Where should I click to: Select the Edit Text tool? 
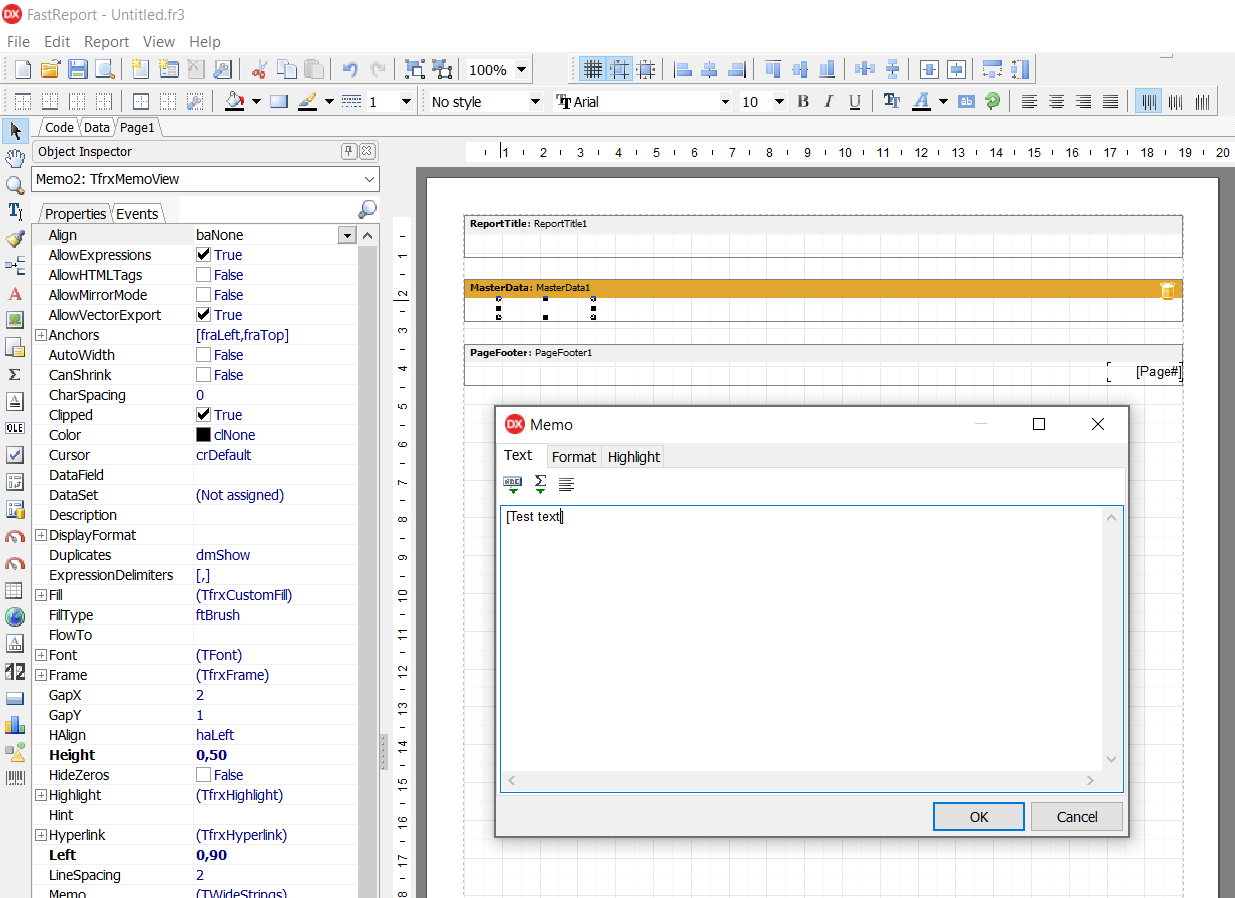pos(15,212)
